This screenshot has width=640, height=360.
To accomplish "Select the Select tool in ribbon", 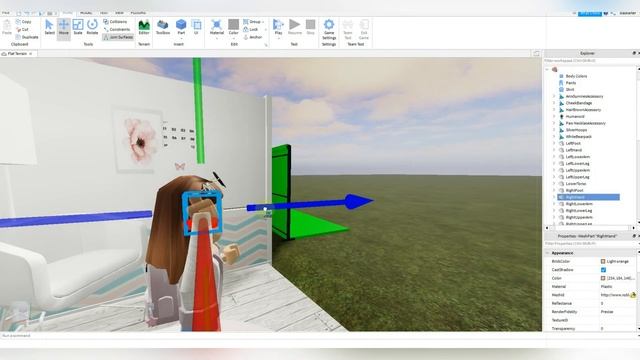I will click(49, 27).
